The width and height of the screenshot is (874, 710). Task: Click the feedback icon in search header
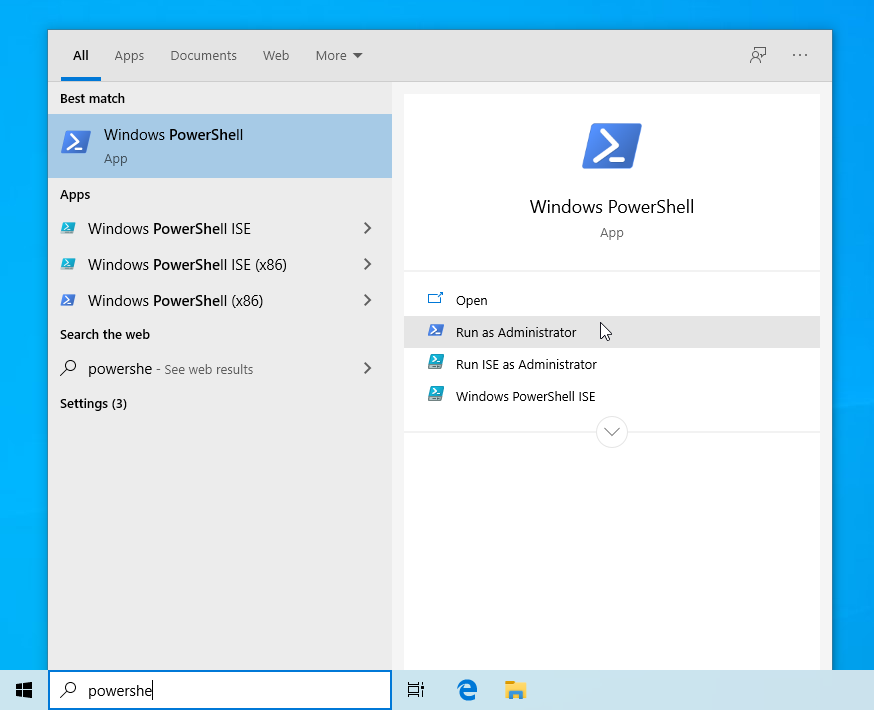[x=758, y=55]
